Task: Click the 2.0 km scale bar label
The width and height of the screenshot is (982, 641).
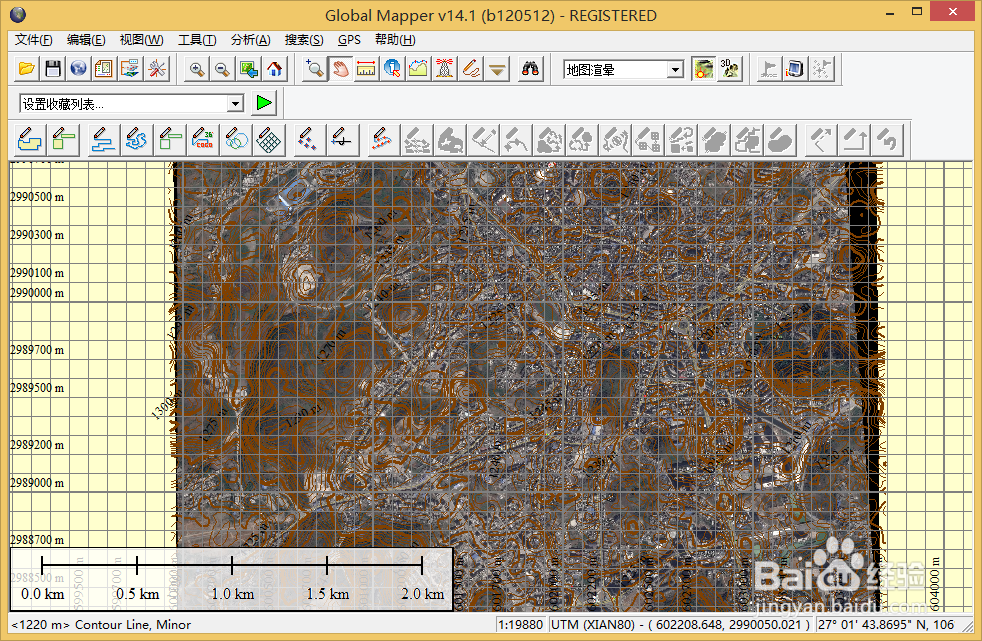Action: 423,594
